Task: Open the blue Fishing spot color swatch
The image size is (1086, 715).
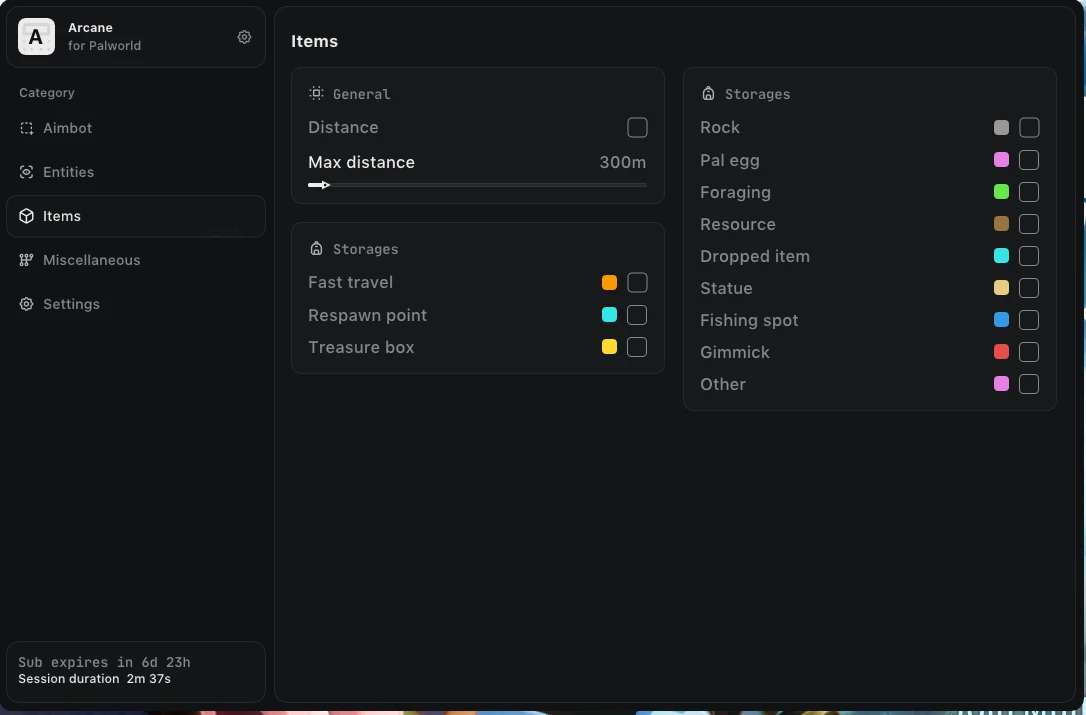Action: (1002, 320)
